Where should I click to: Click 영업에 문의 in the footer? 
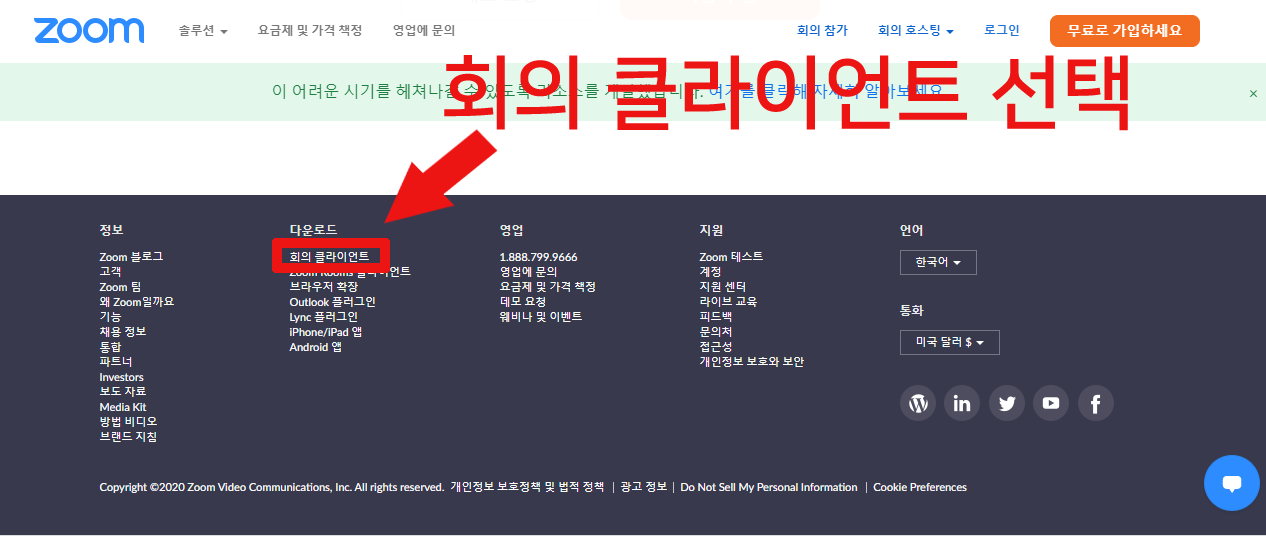pos(529,271)
